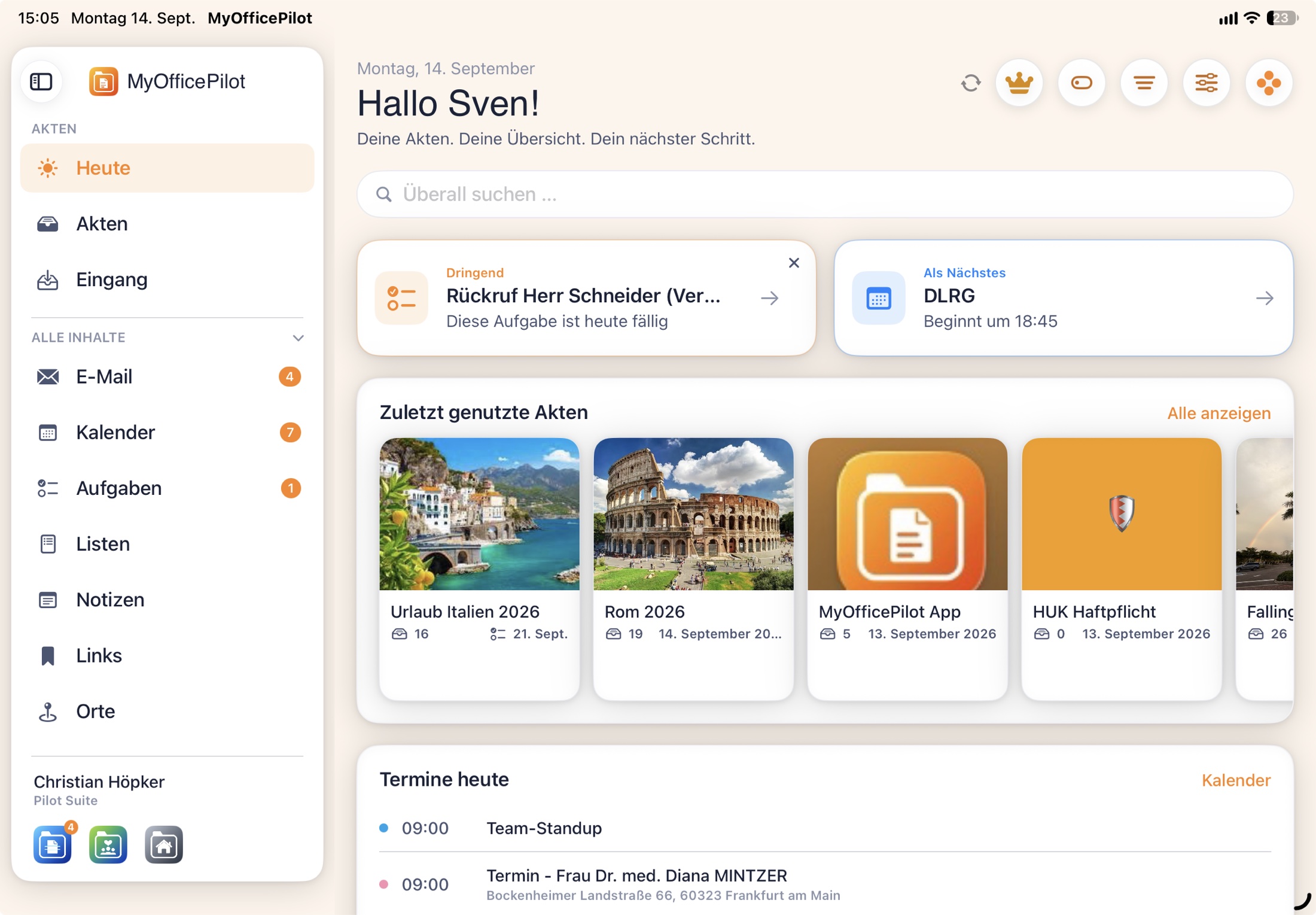1316x915 pixels.
Task: Open the Frau Dr. med. Diana MINTZER appointment
Action: 825,884
